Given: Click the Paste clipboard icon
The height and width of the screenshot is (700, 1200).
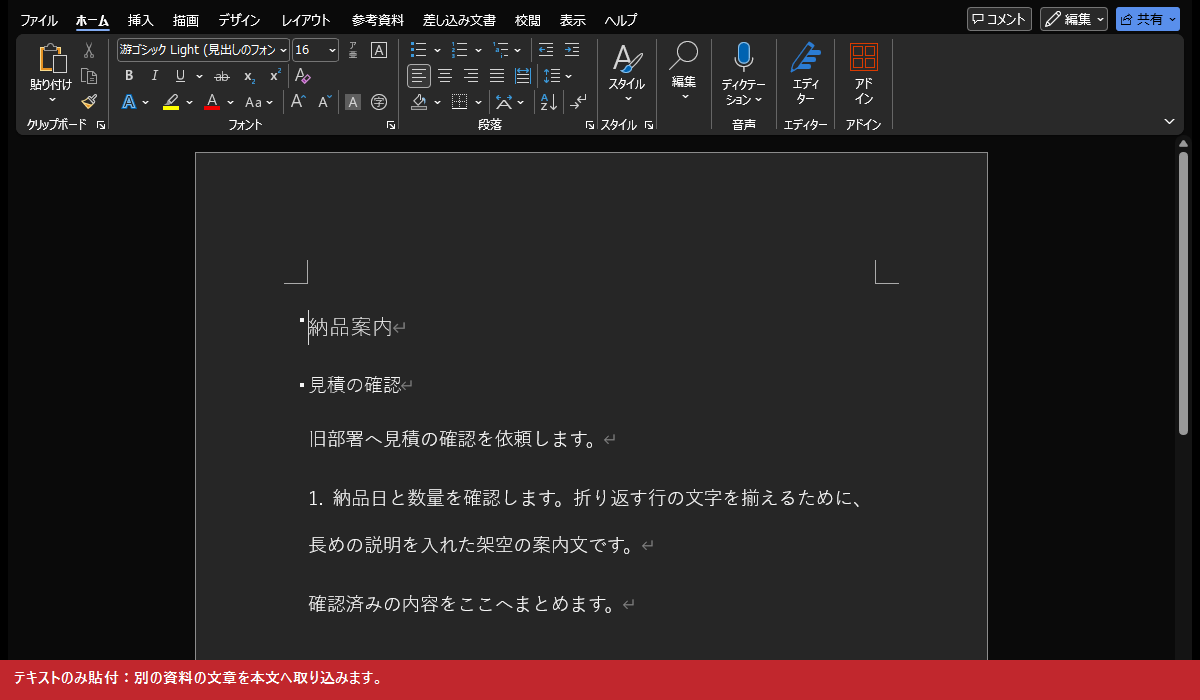Looking at the screenshot, I should [x=51, y=59].
